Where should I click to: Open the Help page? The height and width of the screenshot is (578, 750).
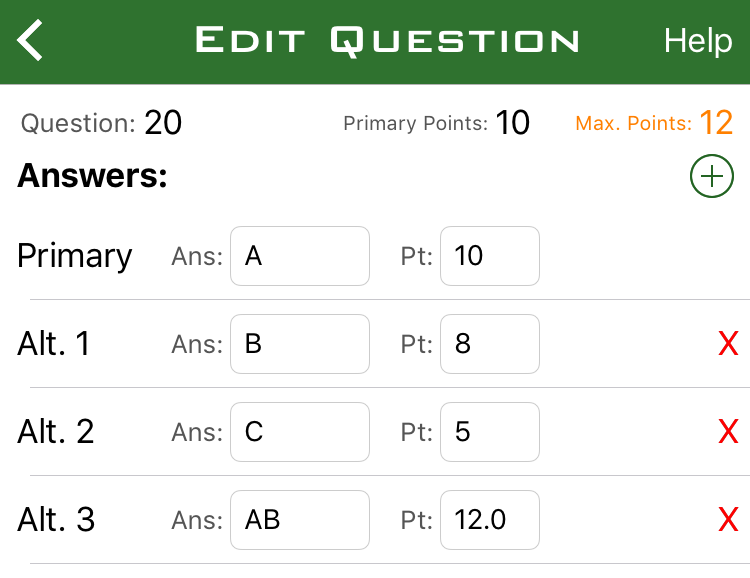point(698,41)
